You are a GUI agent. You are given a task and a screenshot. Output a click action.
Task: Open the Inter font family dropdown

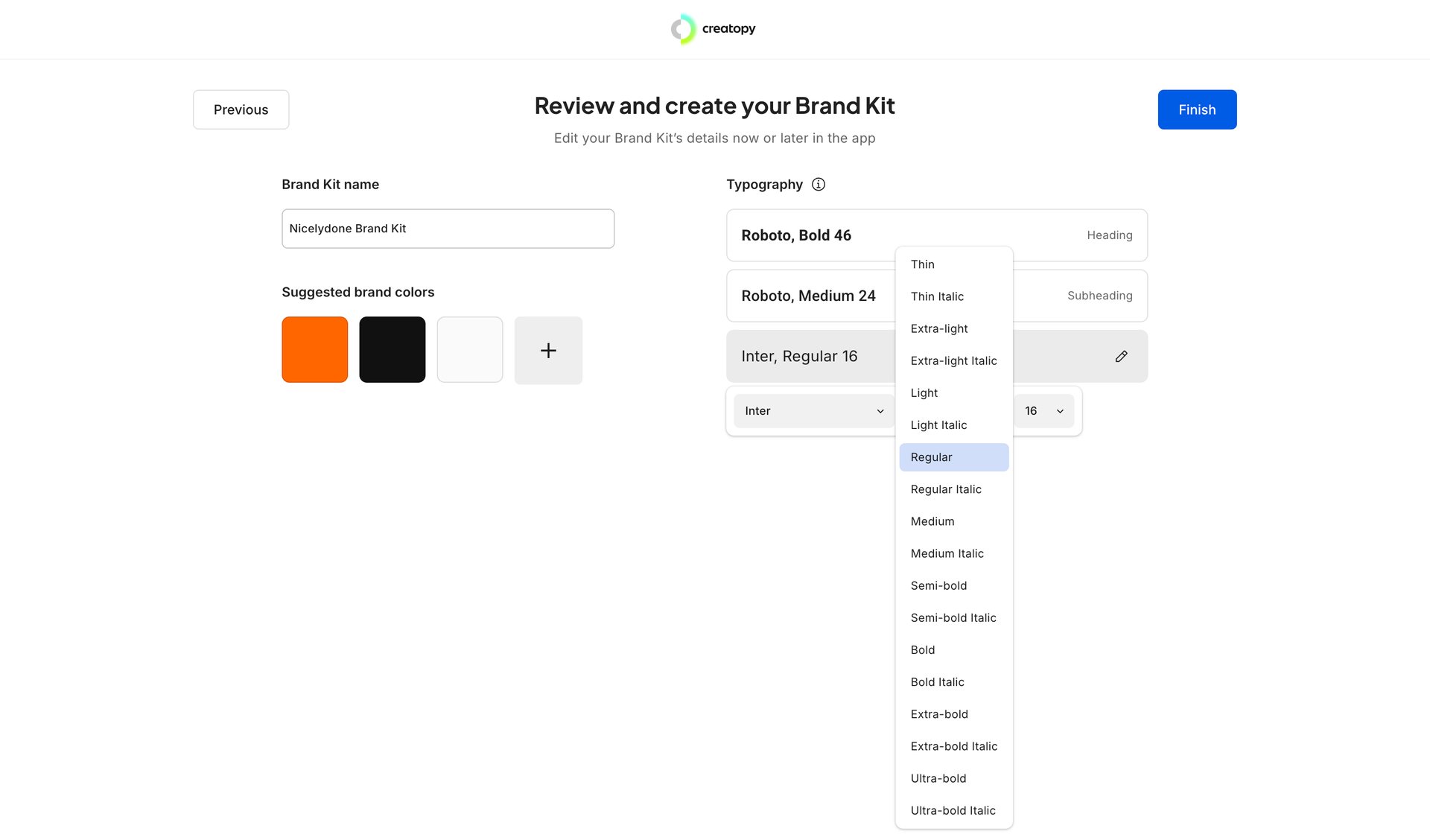click(813, 410)
